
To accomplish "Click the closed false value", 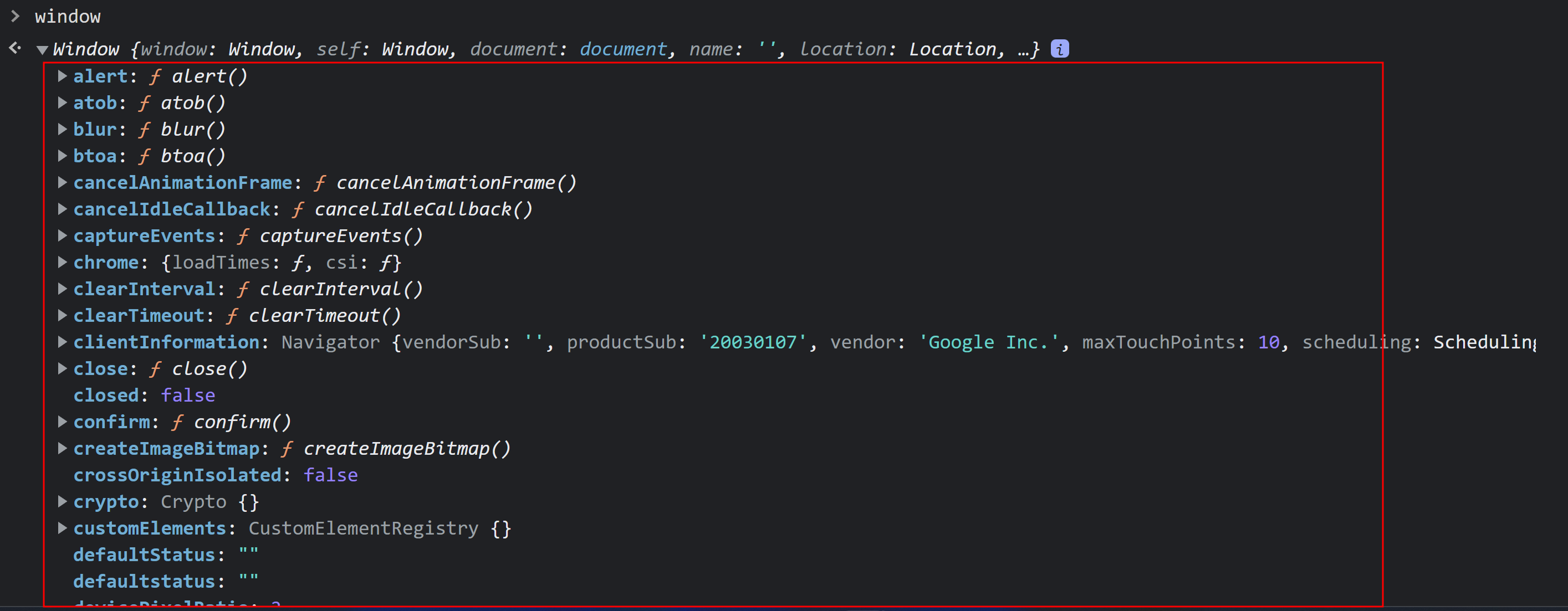I will tap(187, 396).
